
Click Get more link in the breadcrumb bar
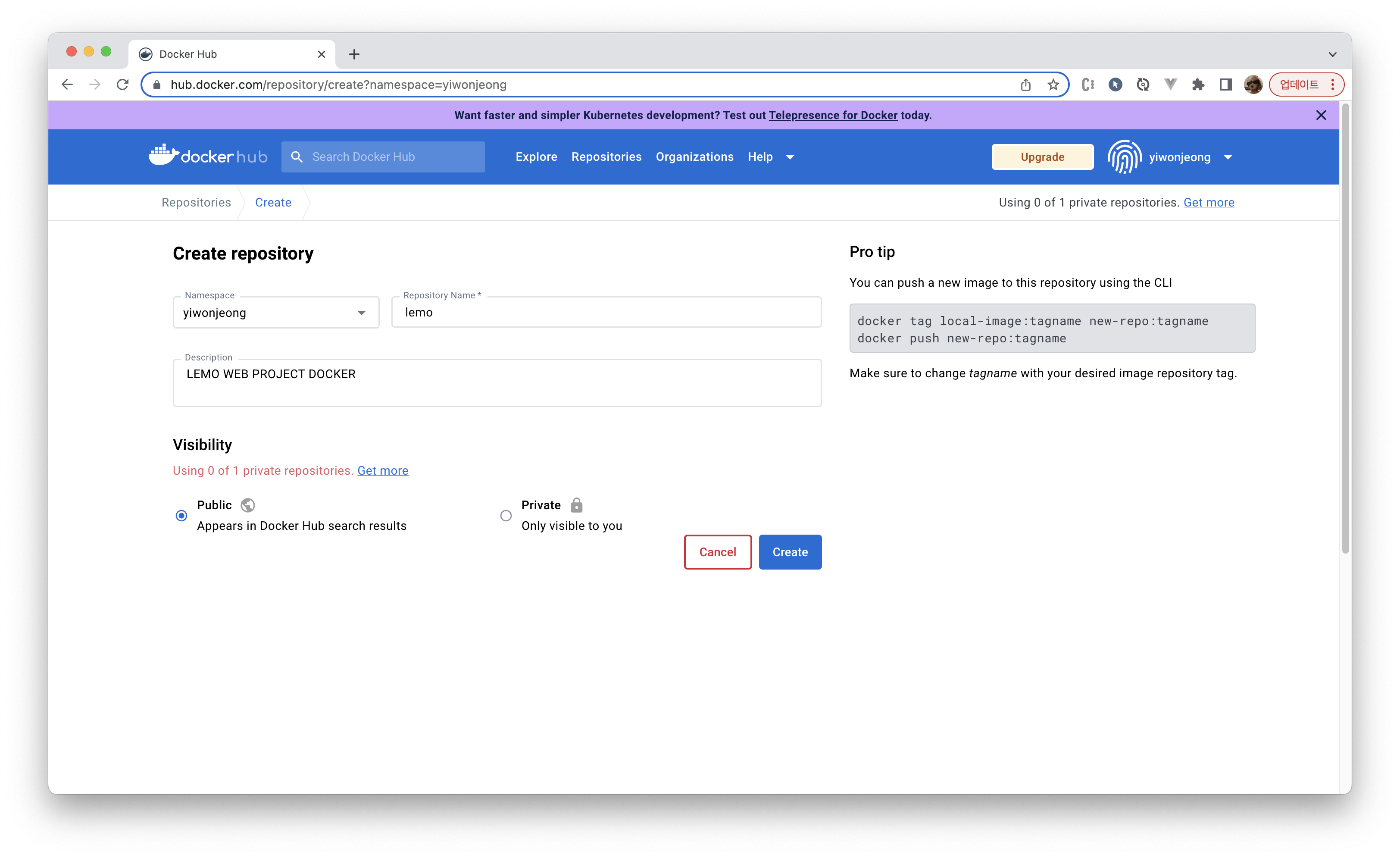pyautogui.click(x=1209, y=202)
